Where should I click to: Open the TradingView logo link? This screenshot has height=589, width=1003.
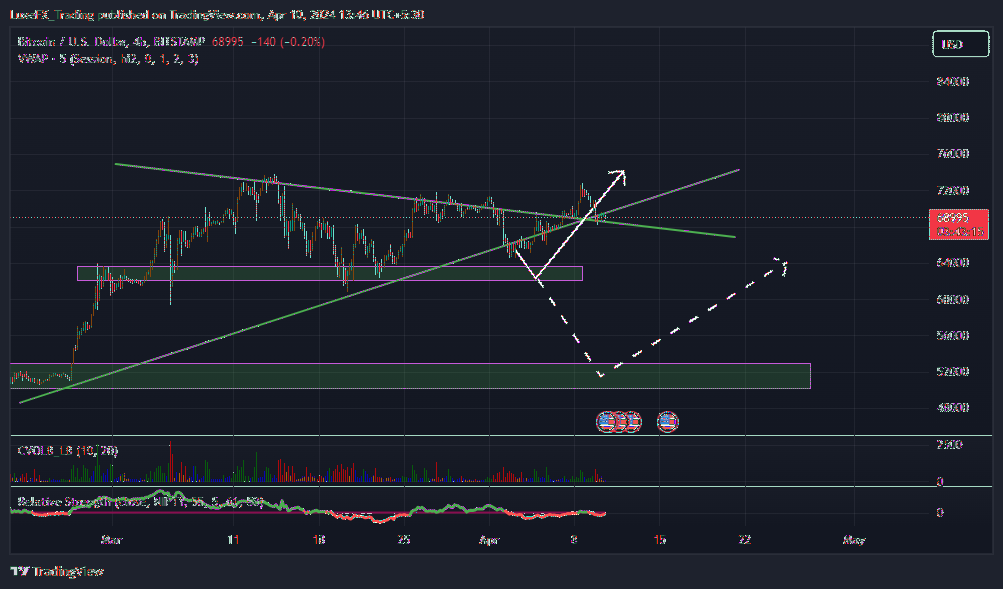click(x=57, y=571)
